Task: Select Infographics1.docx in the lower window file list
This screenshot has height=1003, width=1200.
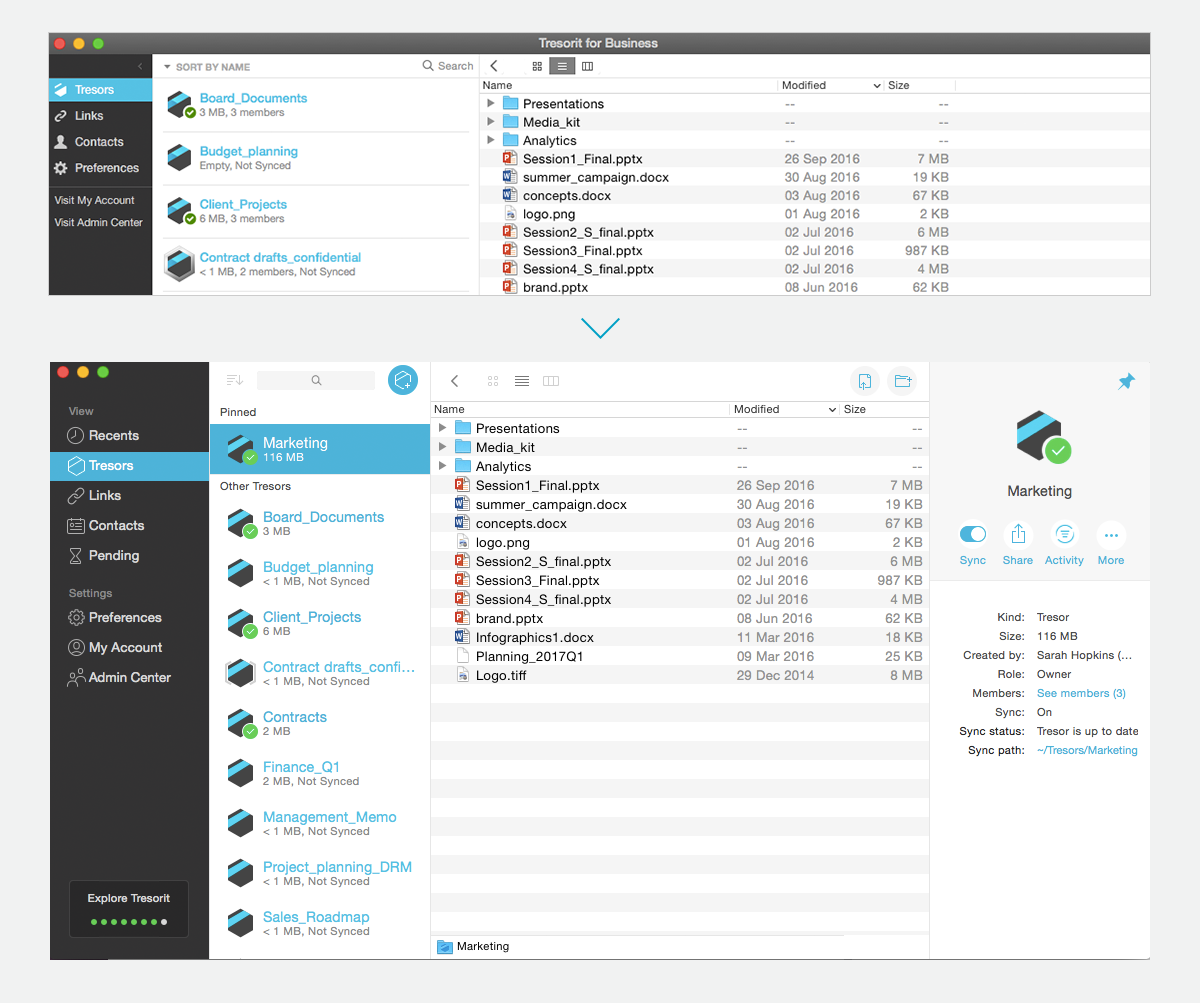Action: 680,637
